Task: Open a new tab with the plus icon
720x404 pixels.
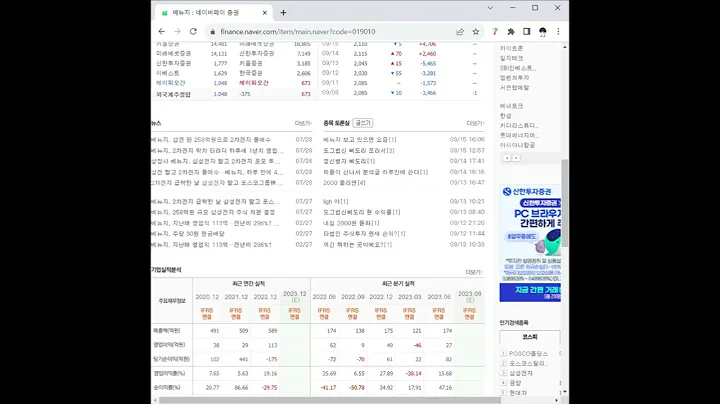Action: (283, 13)
